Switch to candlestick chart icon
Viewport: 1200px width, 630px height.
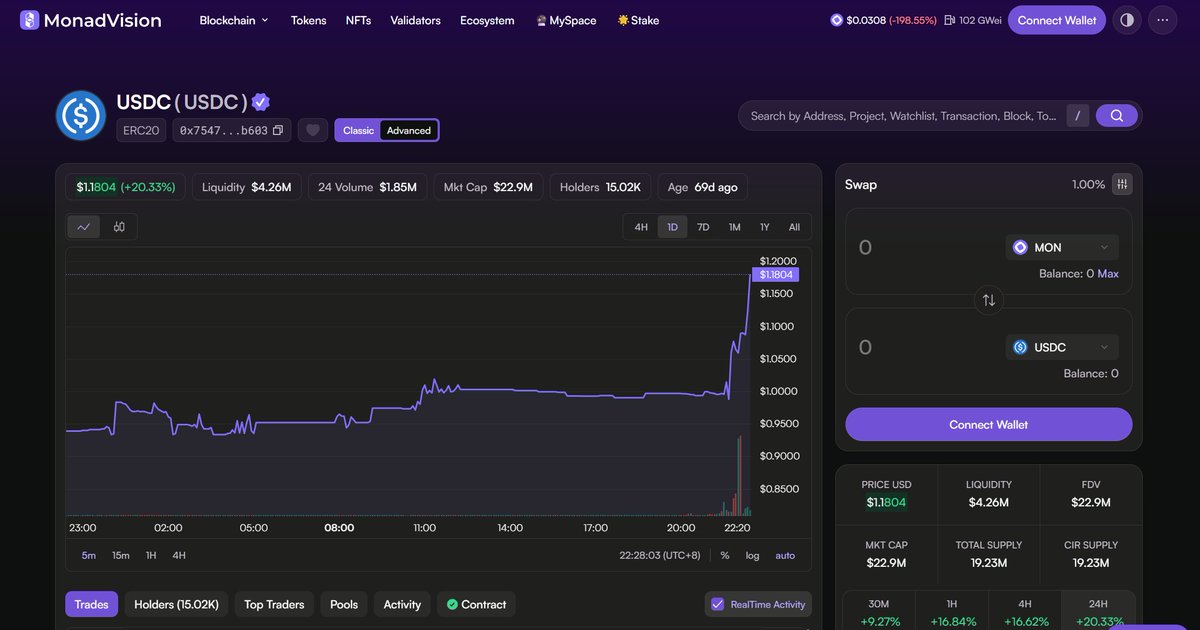click(119, 227)
